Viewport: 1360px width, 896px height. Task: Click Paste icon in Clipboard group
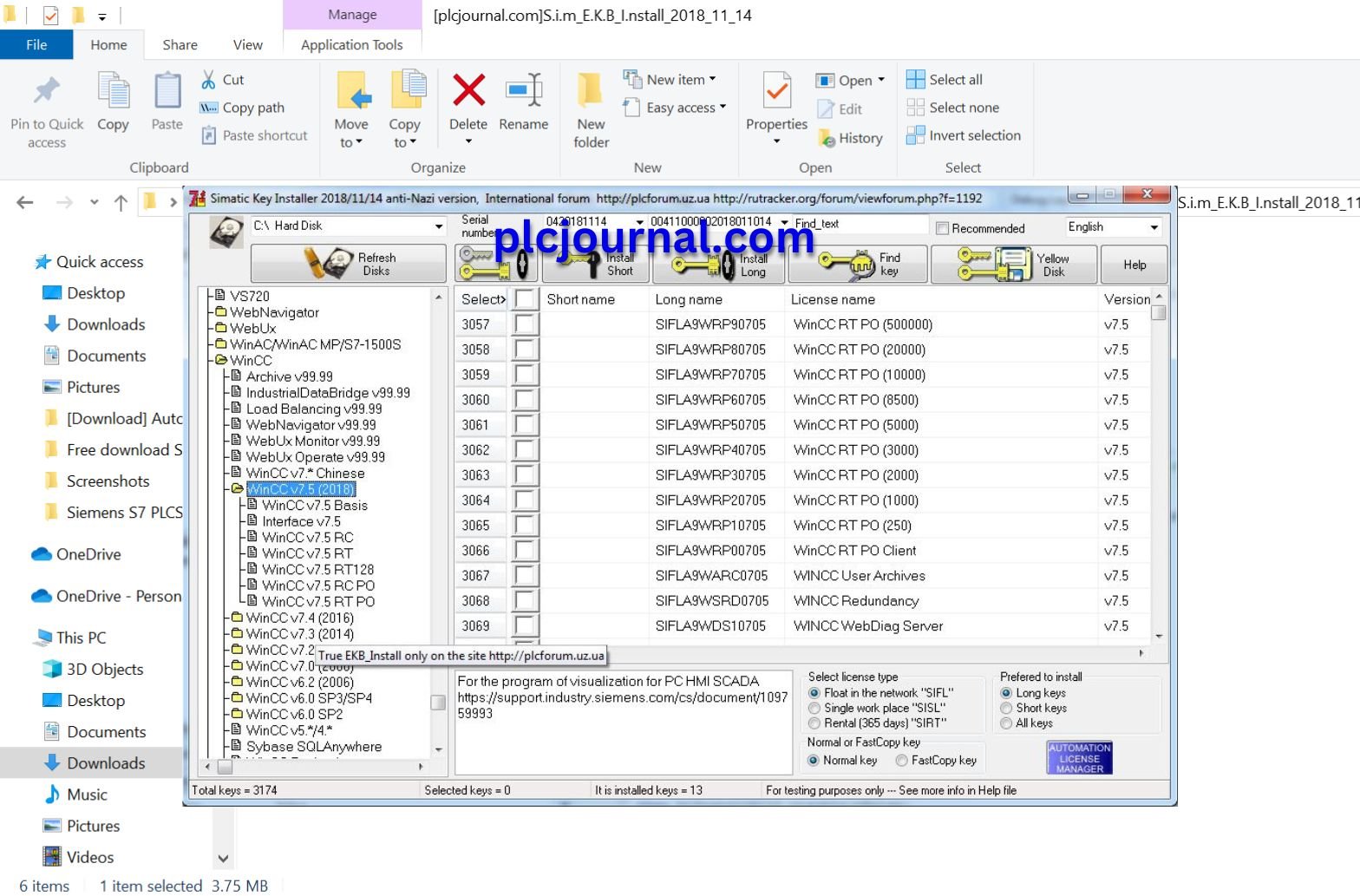[167, 90]
